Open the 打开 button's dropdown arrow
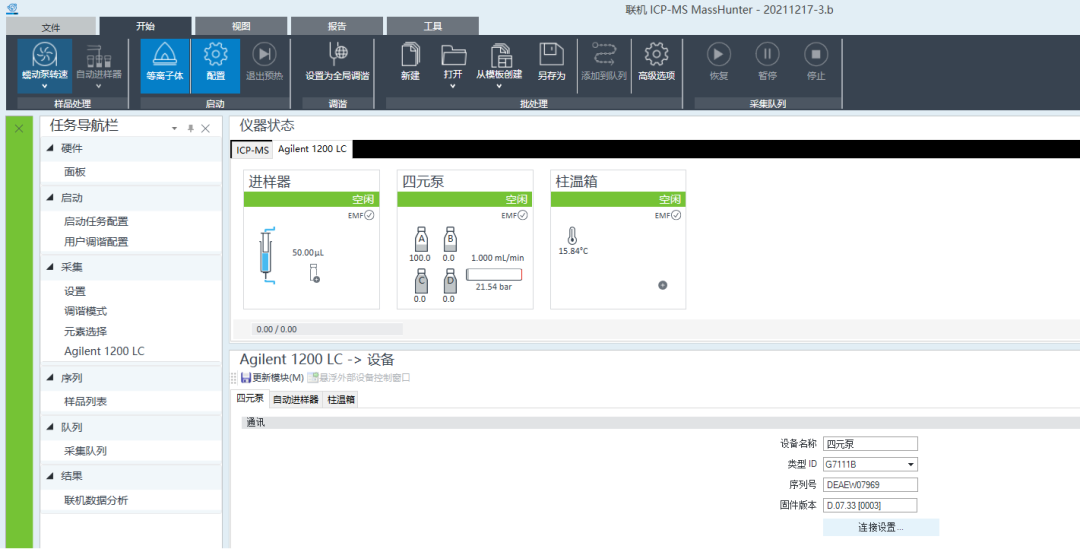The width and height of the screenshot is (1080, 549). (453, 87)
